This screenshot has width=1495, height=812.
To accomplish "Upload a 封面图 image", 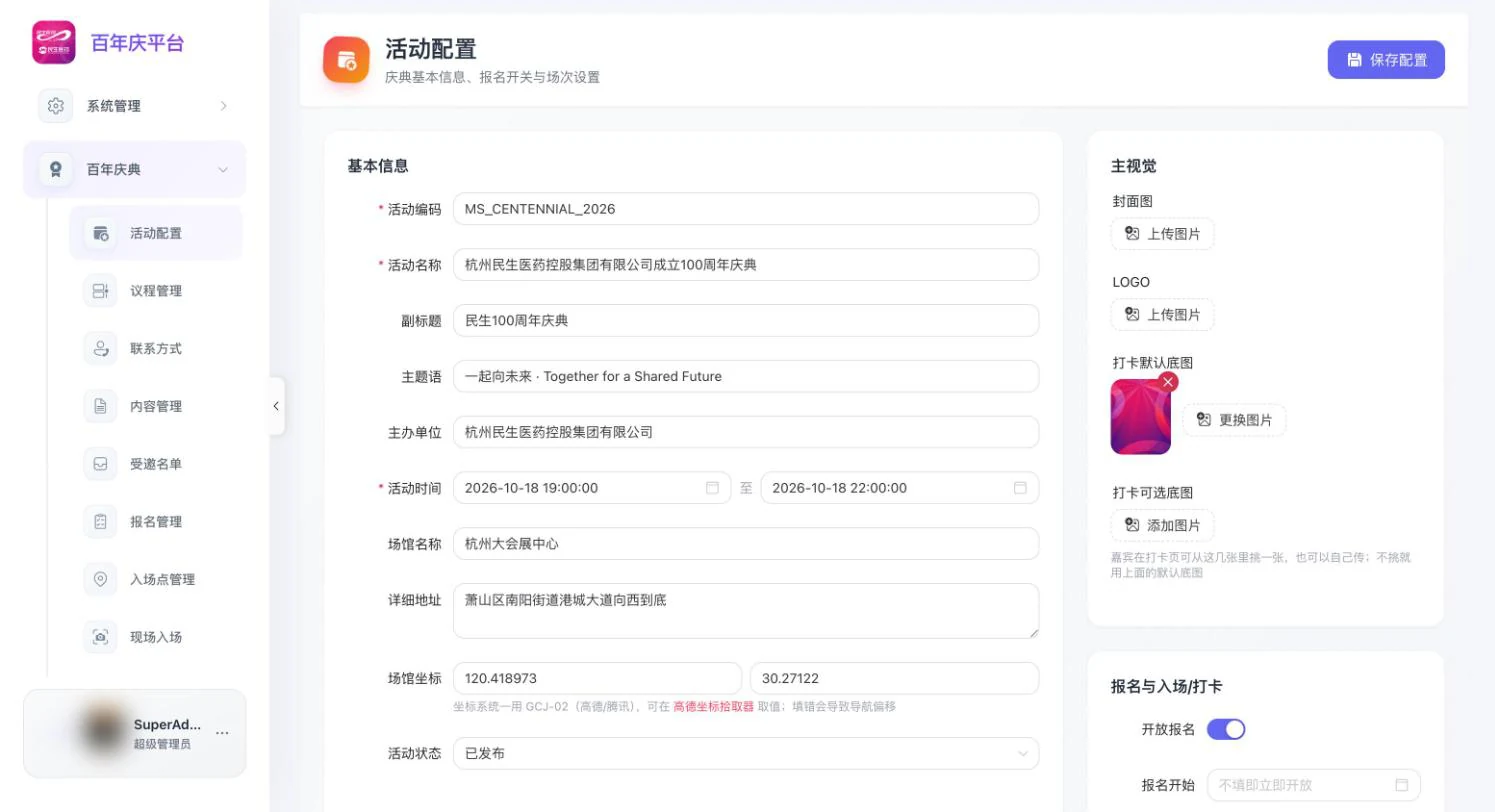I will coord(1163,234).
